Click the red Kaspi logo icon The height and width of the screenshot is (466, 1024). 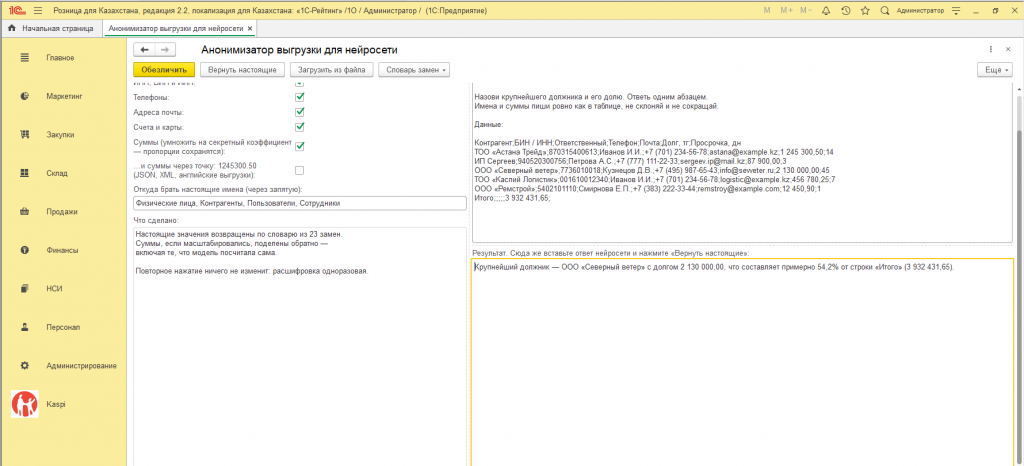[x=25, y=404]
